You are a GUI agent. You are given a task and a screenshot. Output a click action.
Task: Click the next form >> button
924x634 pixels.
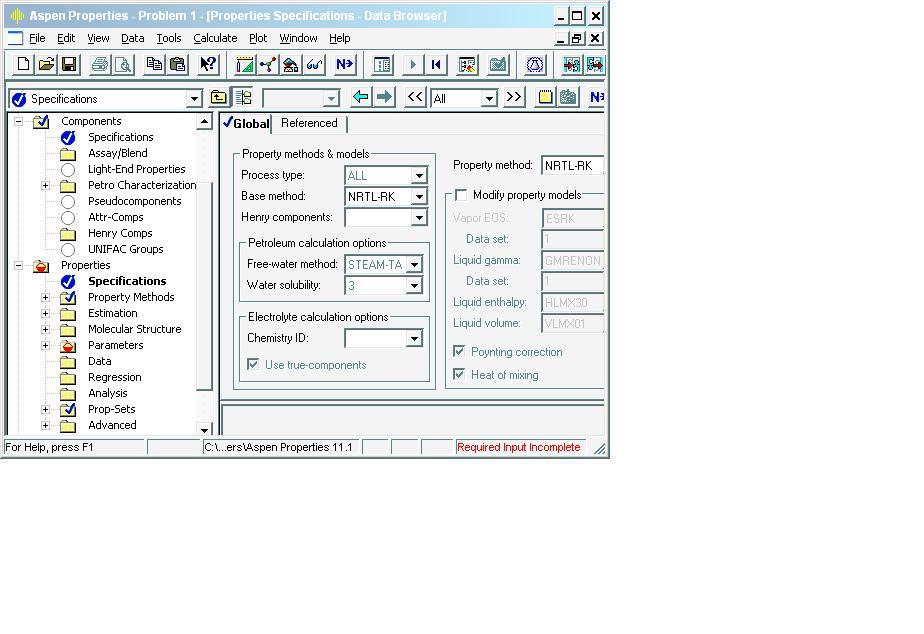click(514, 97)
